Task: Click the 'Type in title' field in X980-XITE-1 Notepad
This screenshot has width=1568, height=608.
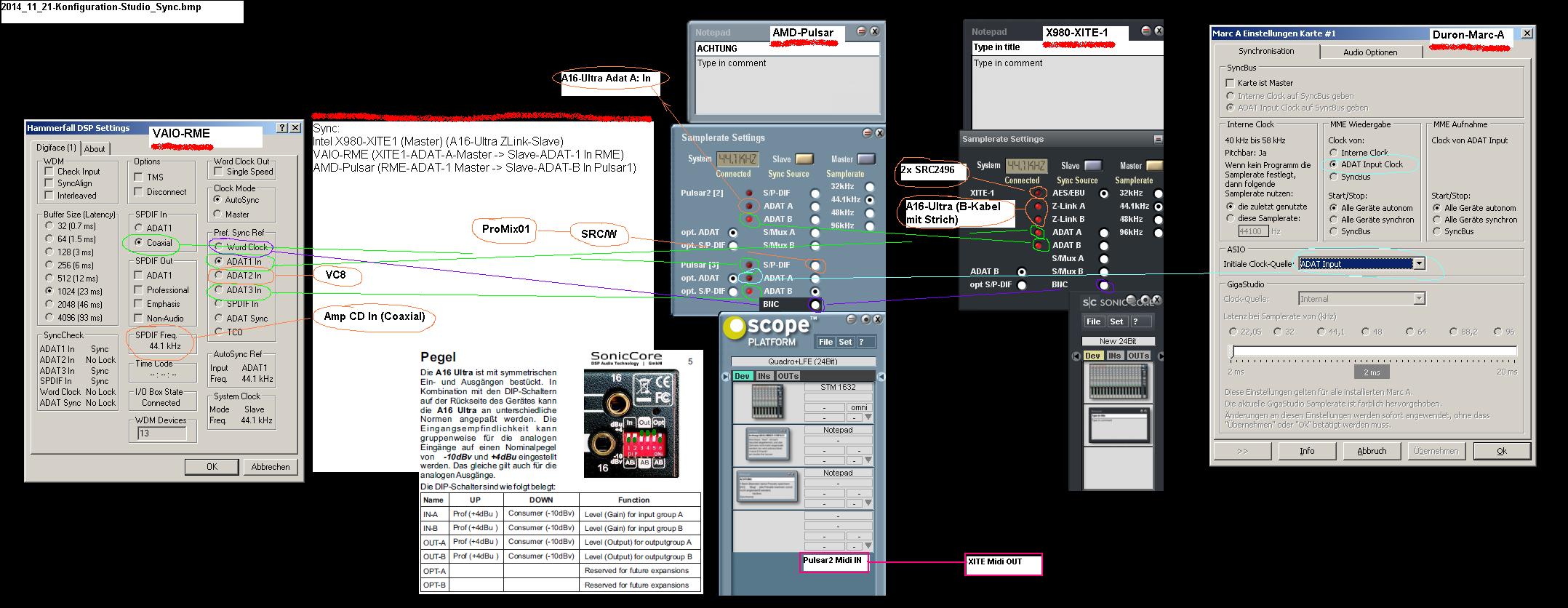Action: coord(1066,47)
